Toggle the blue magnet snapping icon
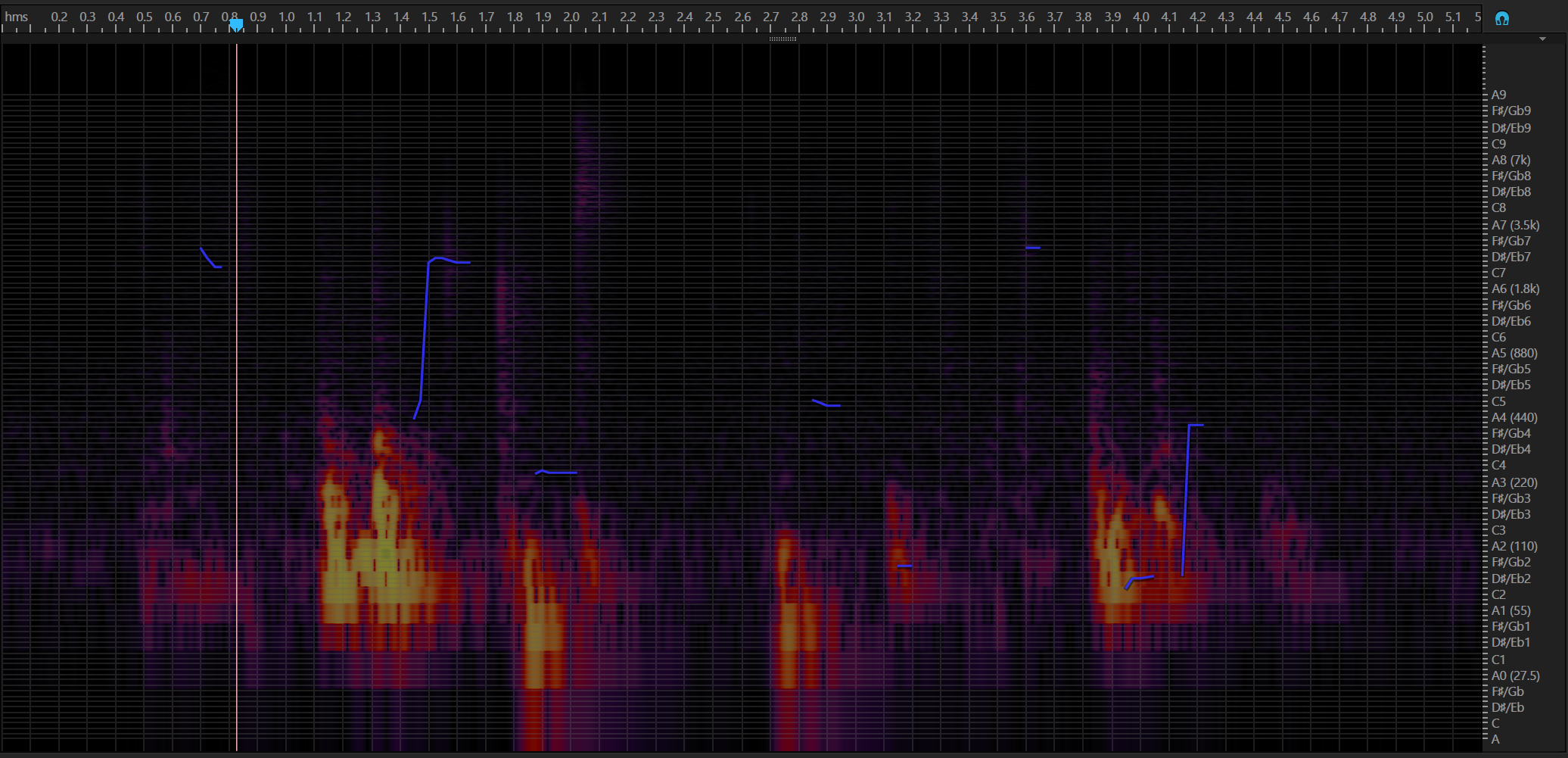1568x758 pixels. [1502, 19]
